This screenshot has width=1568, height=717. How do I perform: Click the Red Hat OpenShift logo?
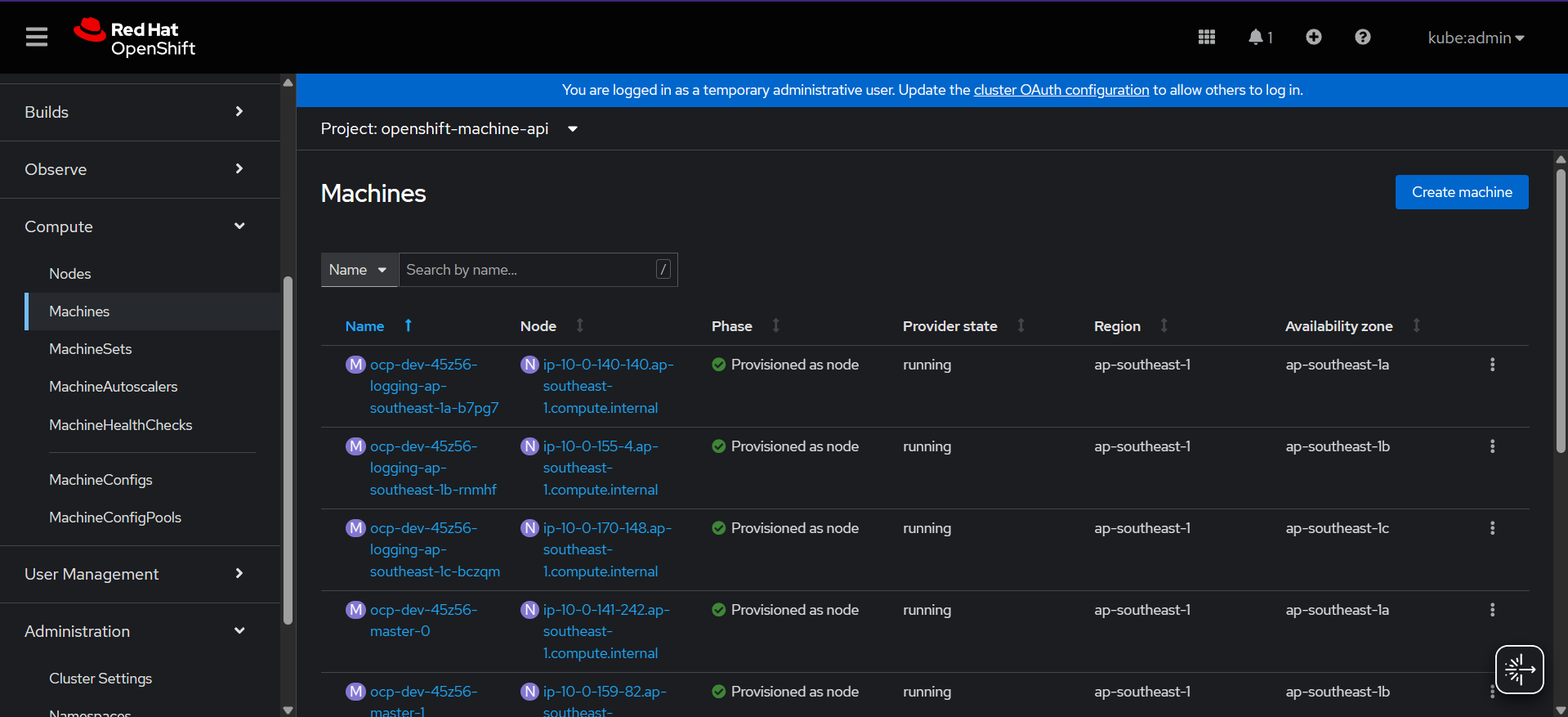(x=135, y=38)
